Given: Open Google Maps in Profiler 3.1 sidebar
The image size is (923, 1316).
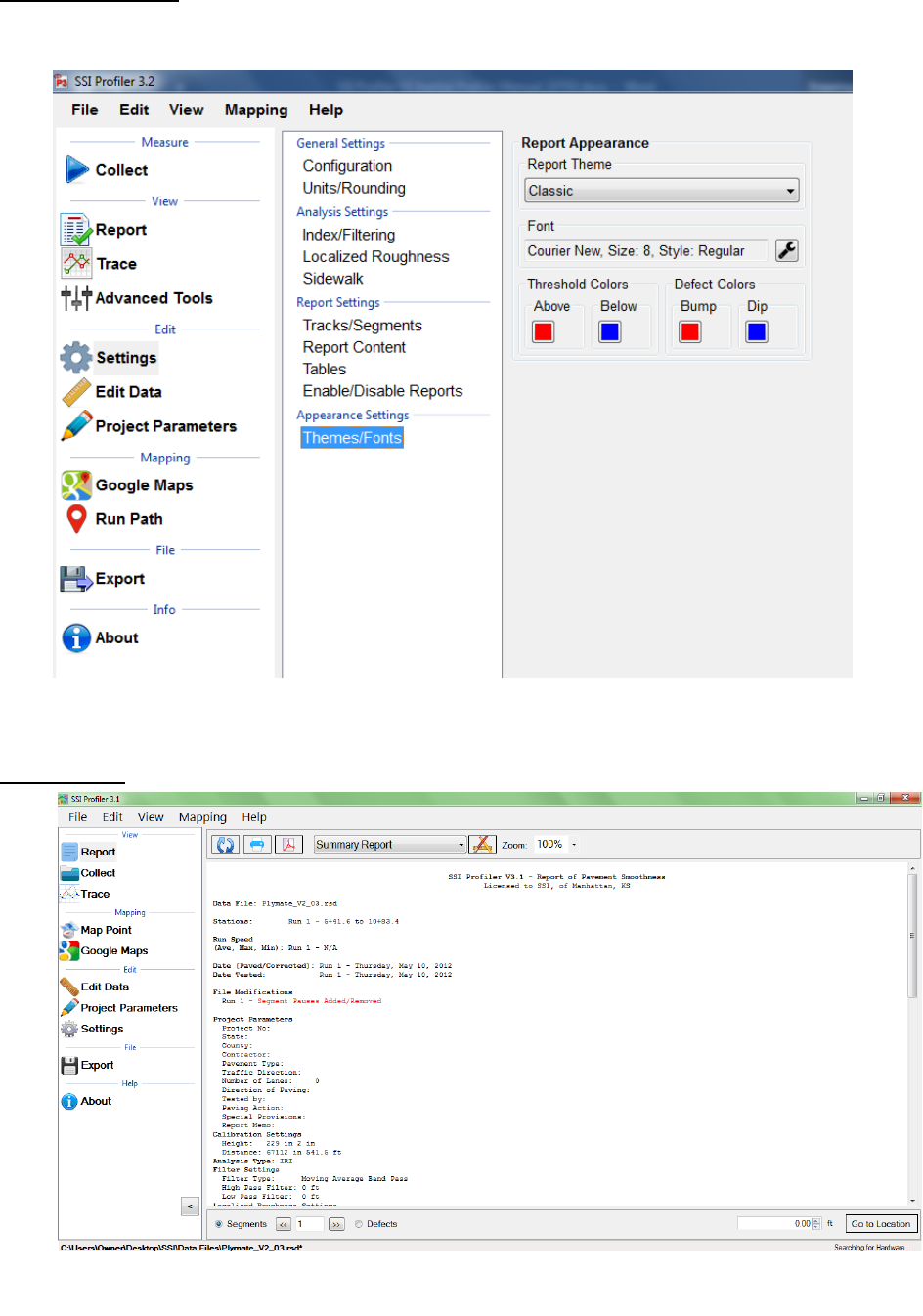Looking at the screenshot, I should (x=104, y=950).
